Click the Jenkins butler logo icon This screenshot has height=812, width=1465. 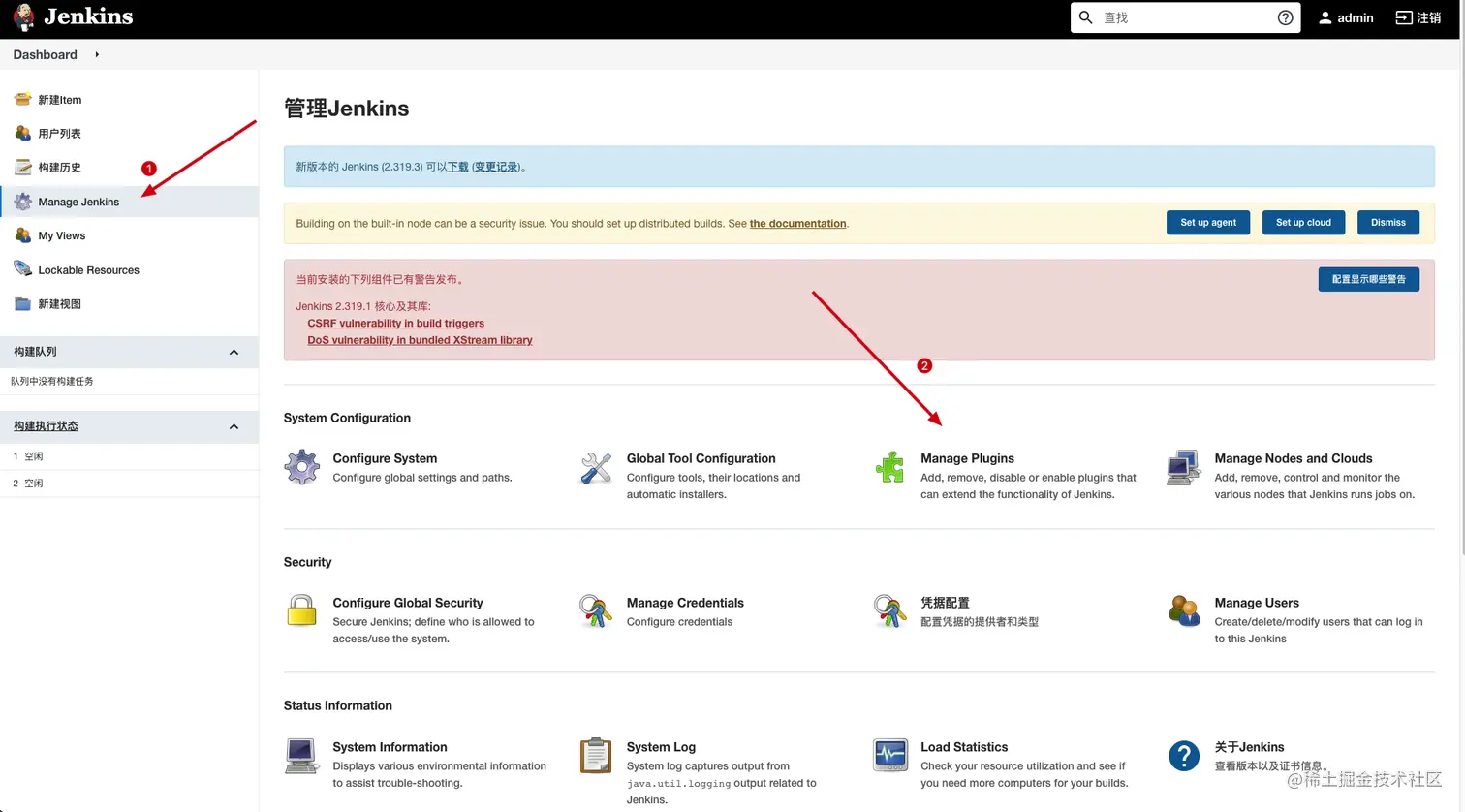point(23,17)
